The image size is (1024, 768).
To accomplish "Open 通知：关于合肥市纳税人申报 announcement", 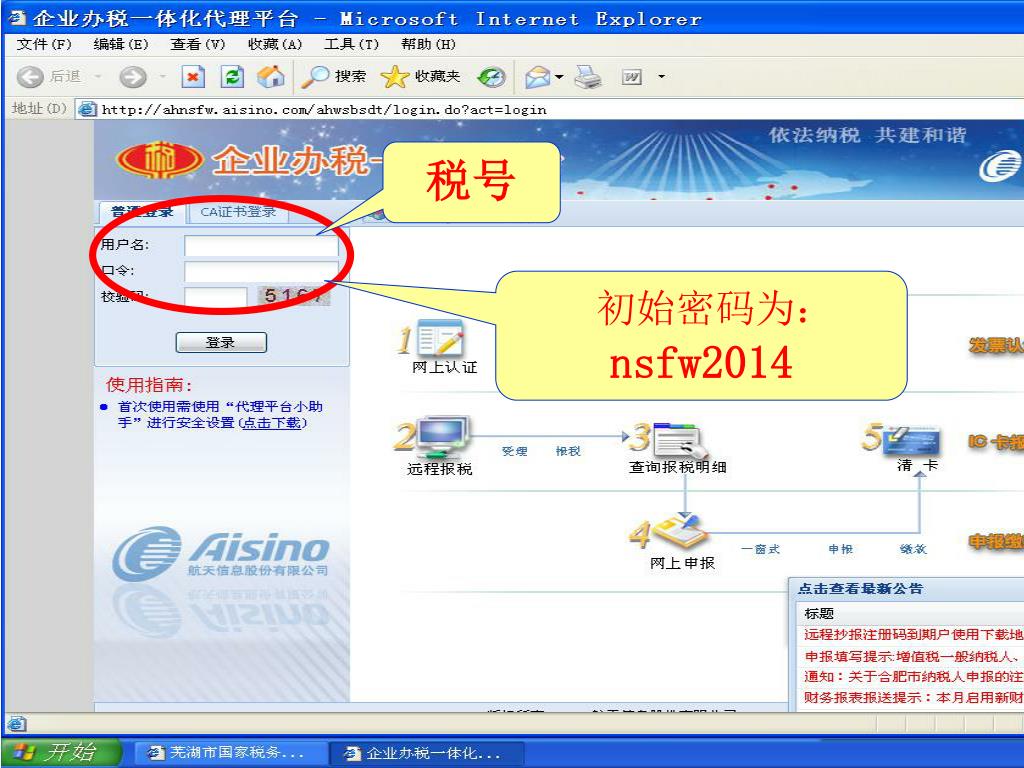I will tap(913, 677).
